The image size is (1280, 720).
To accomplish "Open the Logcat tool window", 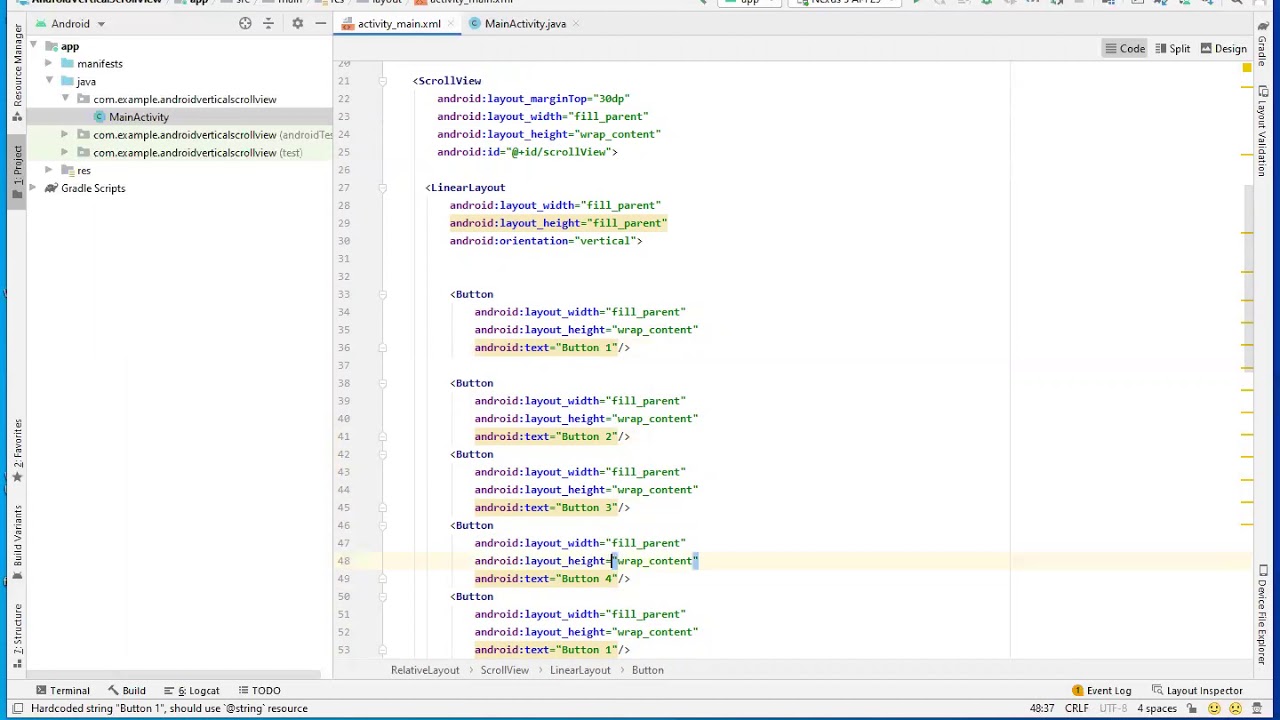I will point(190,691).
